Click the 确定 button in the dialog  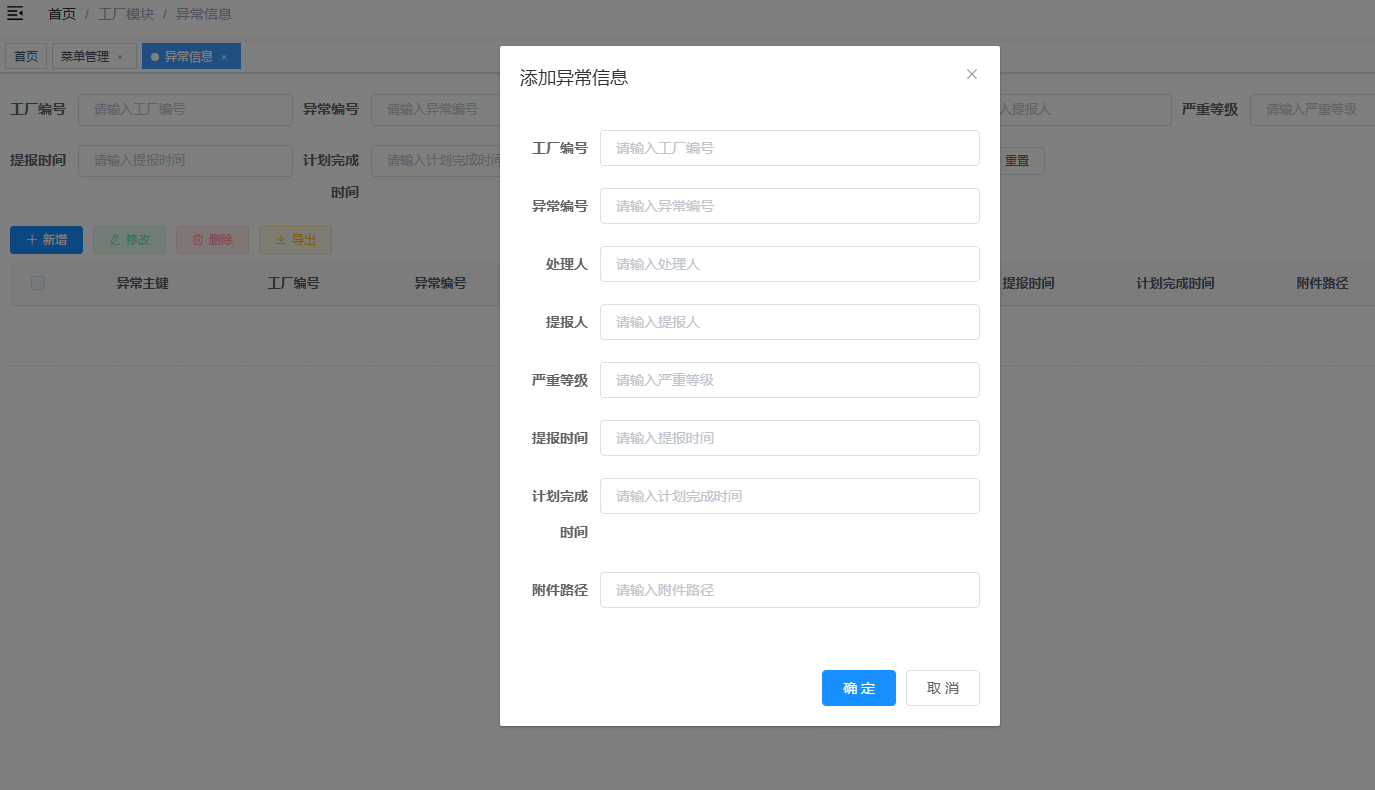point(859,688)
